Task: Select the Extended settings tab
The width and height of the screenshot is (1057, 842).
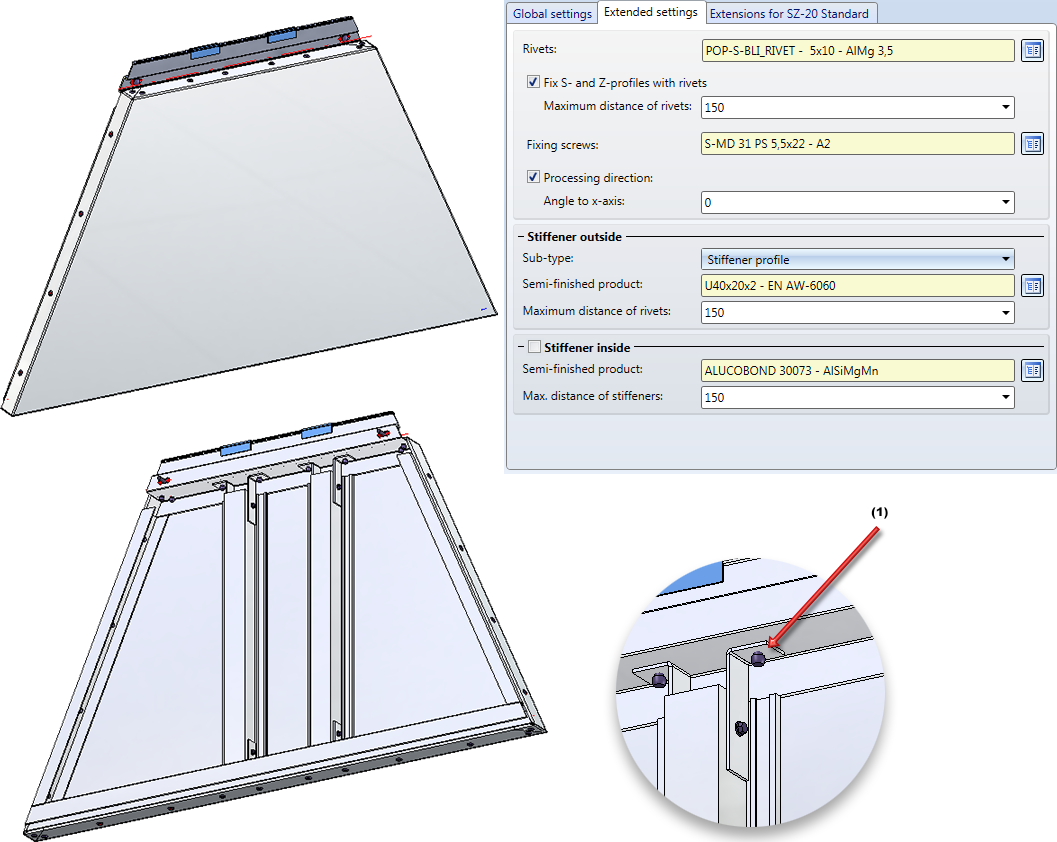Action: point(651,12)
